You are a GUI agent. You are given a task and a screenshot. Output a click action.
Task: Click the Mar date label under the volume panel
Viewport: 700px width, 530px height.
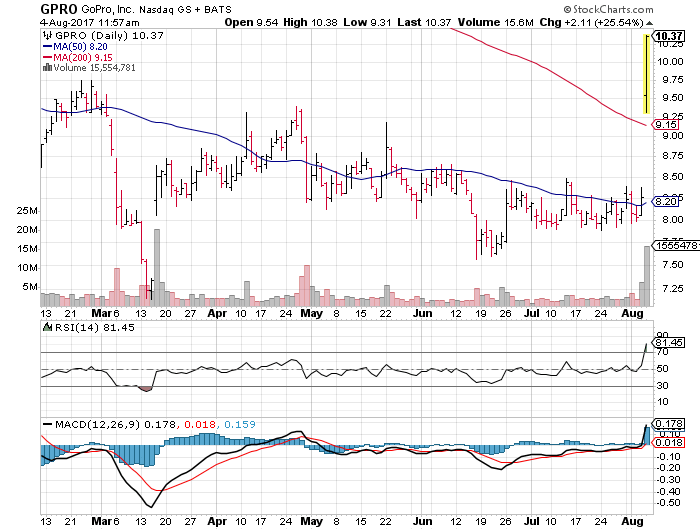pyautogui.click(x=100, y=313)
